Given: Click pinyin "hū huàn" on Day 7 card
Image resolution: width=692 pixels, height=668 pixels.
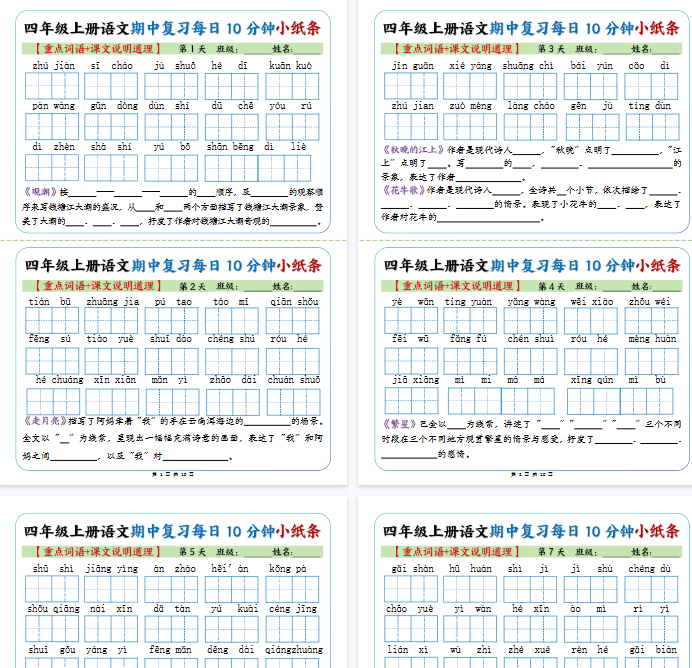Looking at the screenshot, I should (x=470, y=569).
